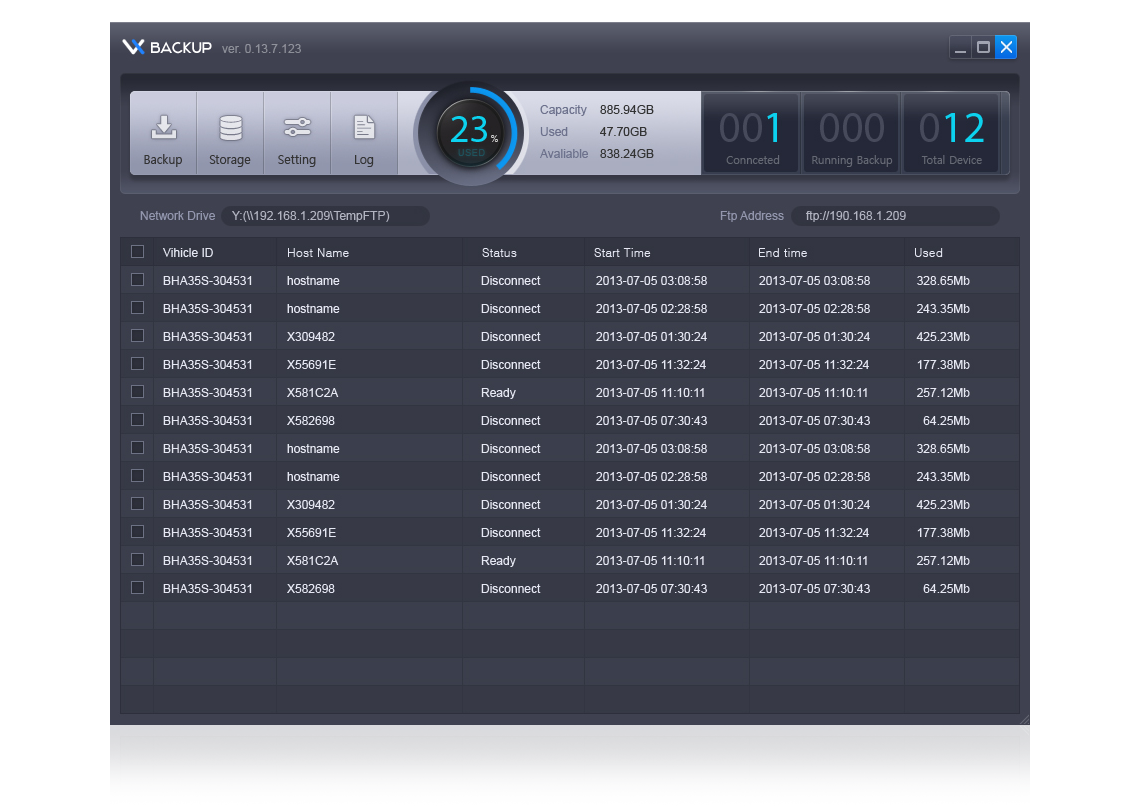The height and width of the screenshot is (808, 1140).
Task: Select the first 425.23Mb used value
Action: tap(943, 337)
